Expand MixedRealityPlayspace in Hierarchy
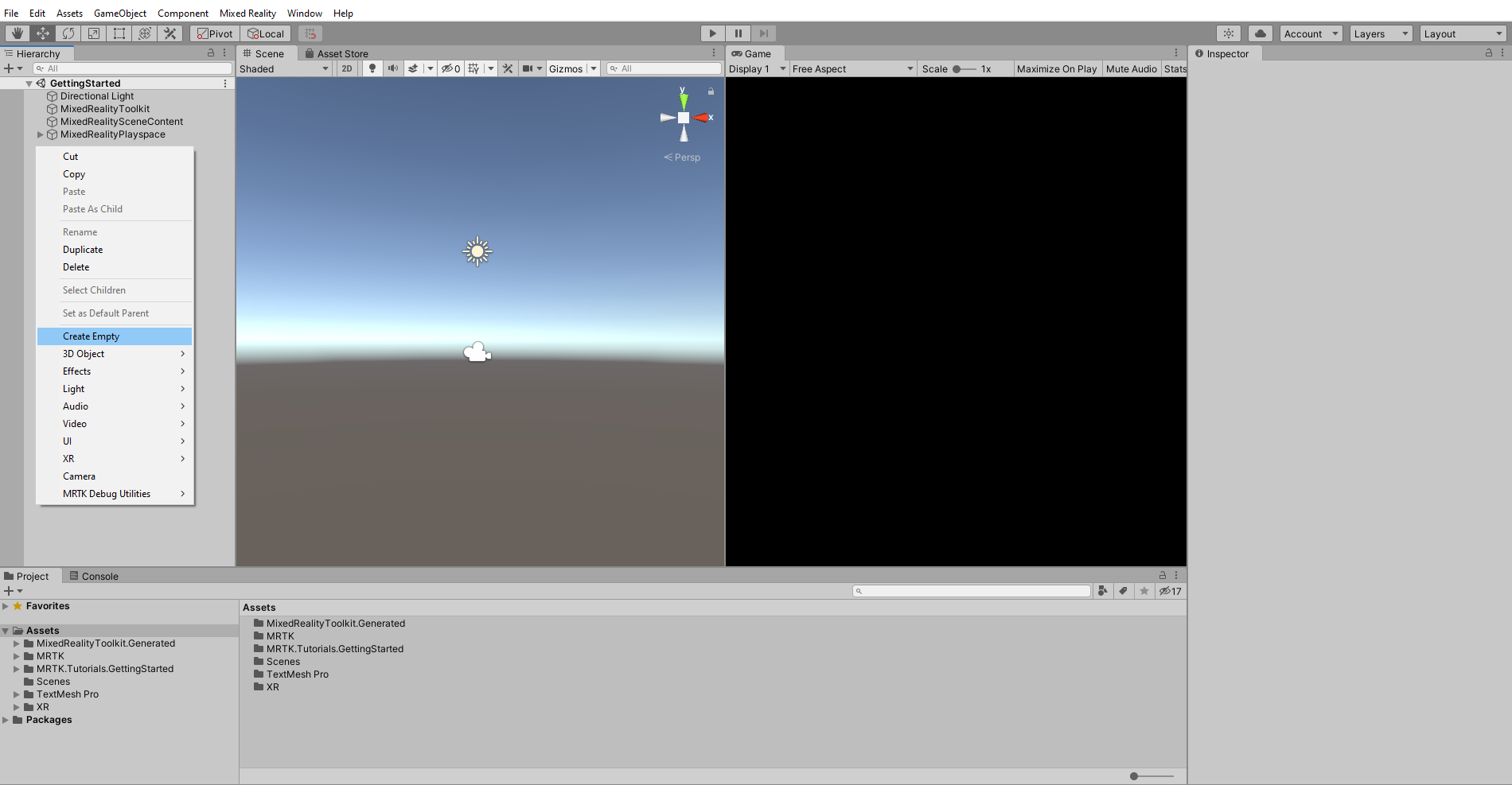 (41, 134)
